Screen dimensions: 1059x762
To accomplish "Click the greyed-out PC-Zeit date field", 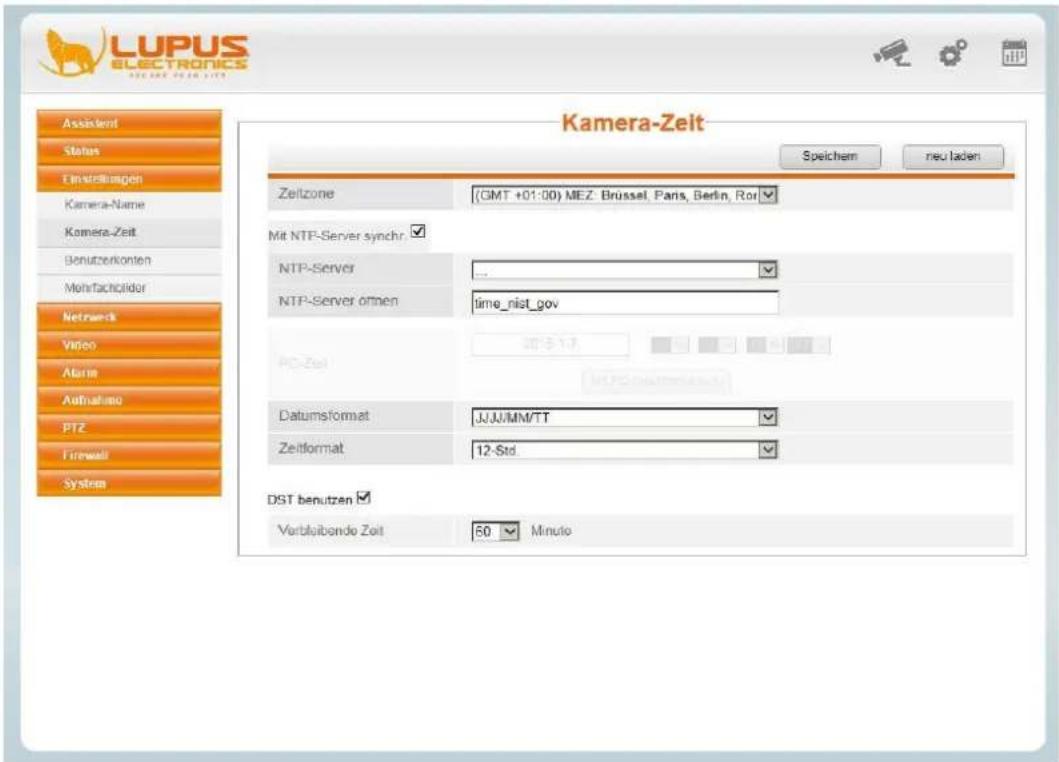I will [550, 345].
